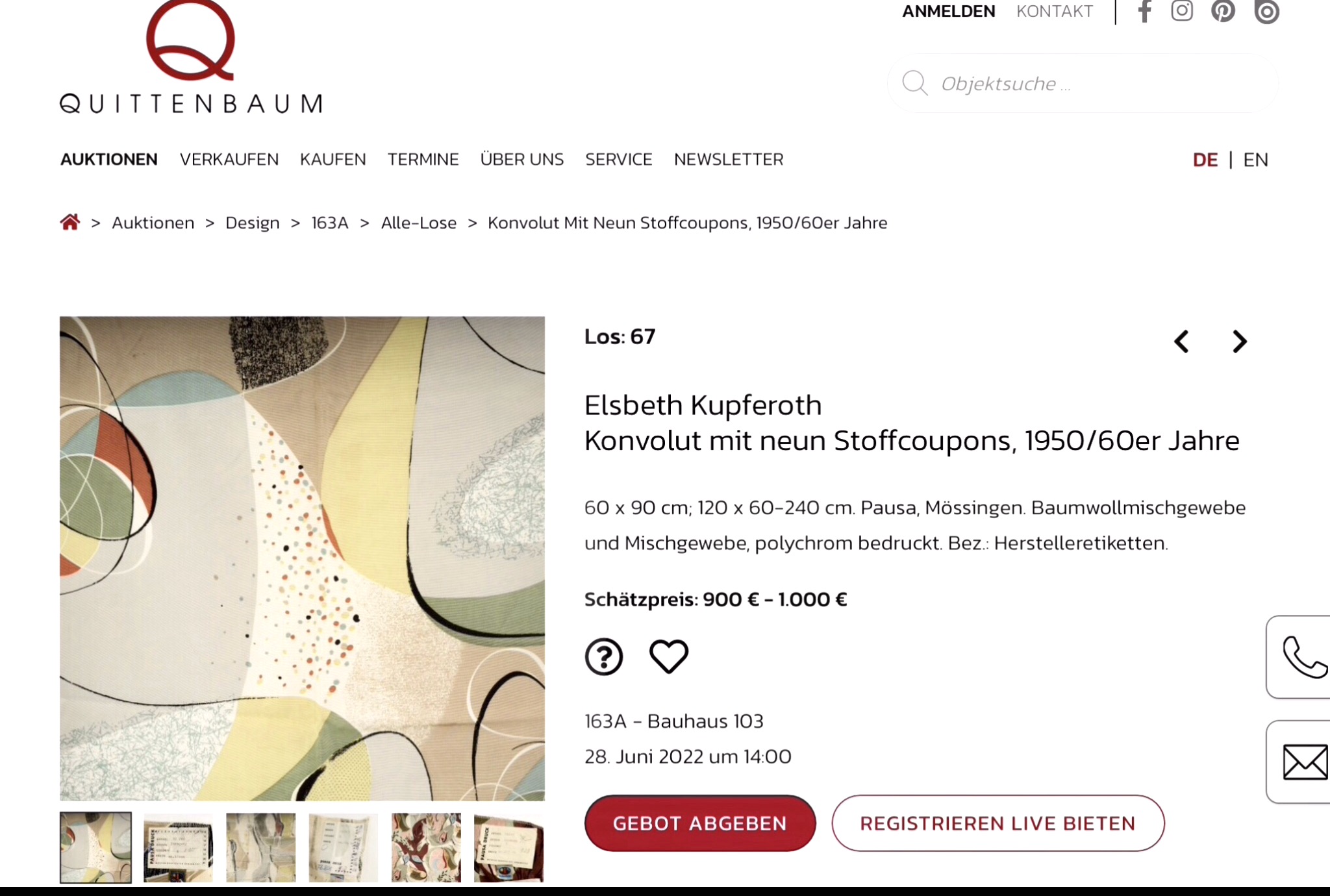Add lot to favorites with heart icon
The width and height of the screenshot is (1330, 896).
[669, 656]
